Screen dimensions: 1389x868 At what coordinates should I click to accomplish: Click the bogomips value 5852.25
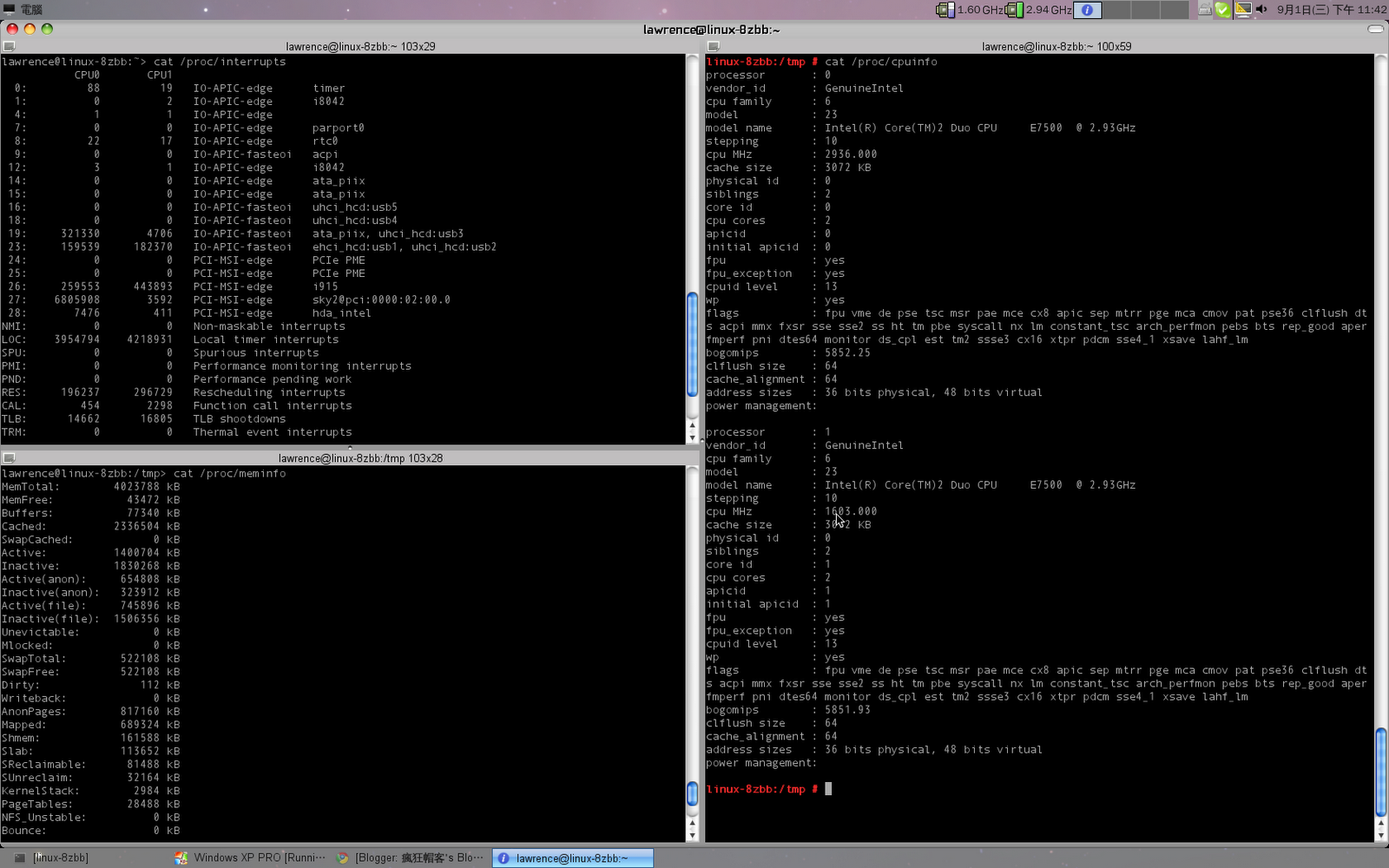click(847, 352)
